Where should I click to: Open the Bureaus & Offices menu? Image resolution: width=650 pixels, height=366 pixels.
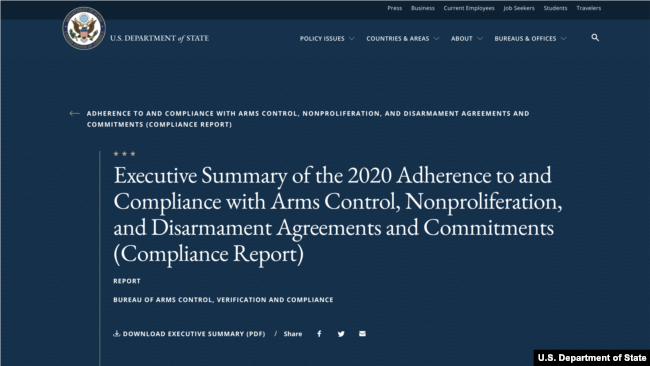point(525,39)
